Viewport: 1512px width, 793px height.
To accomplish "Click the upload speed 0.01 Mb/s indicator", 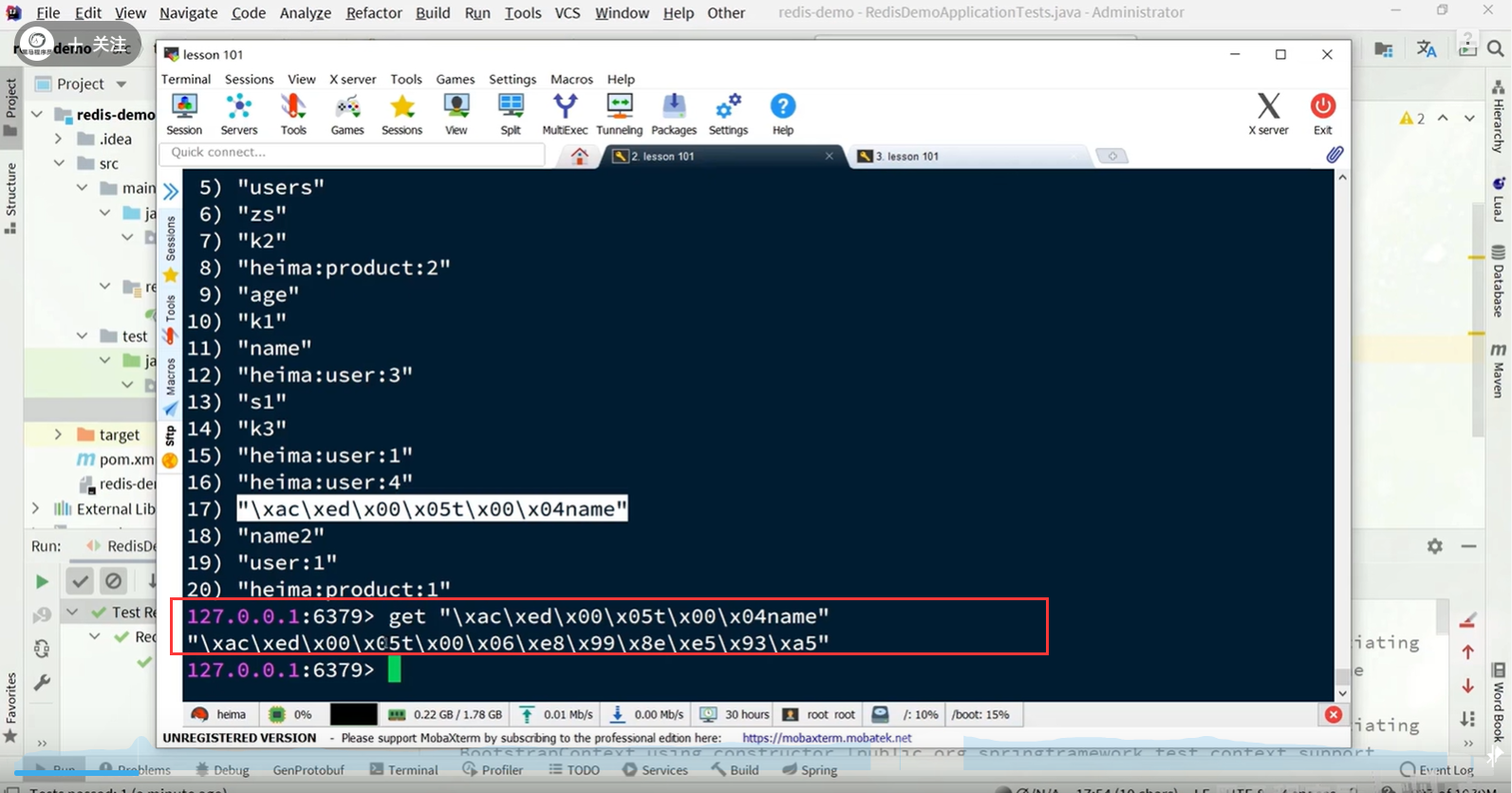I will click(557, 714).
